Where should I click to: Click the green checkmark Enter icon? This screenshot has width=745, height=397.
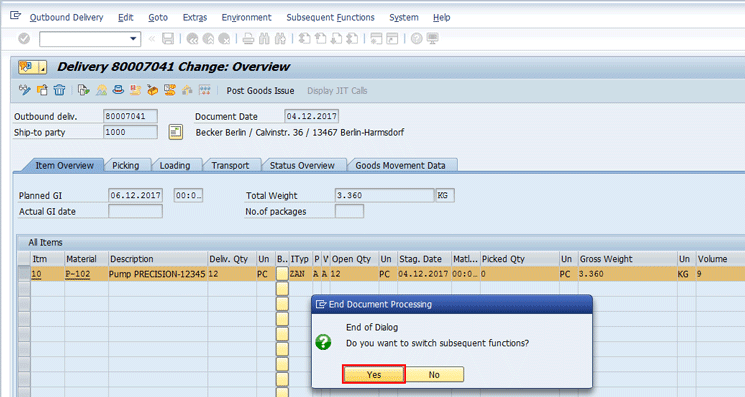tap(24, 38)
